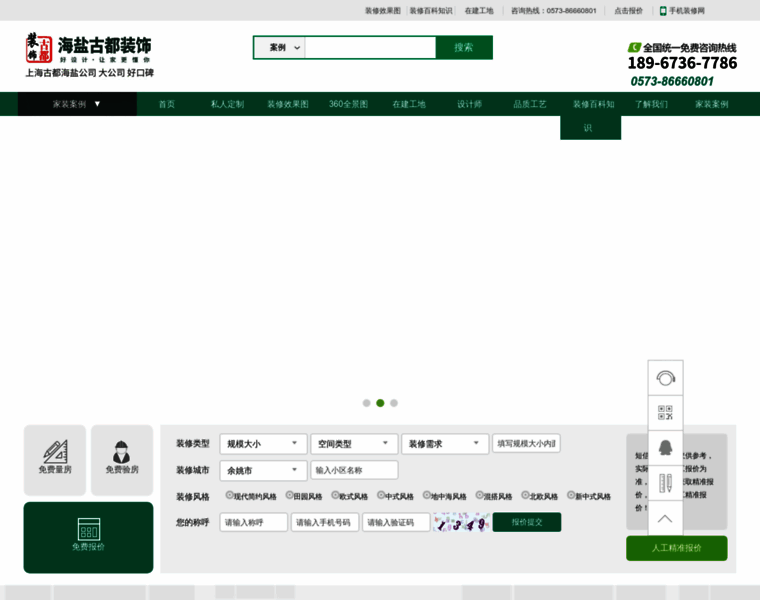Click the 免费报价 calculator card
The width and height of the screenshot is (760, 600).
click(x=88, y=537)
